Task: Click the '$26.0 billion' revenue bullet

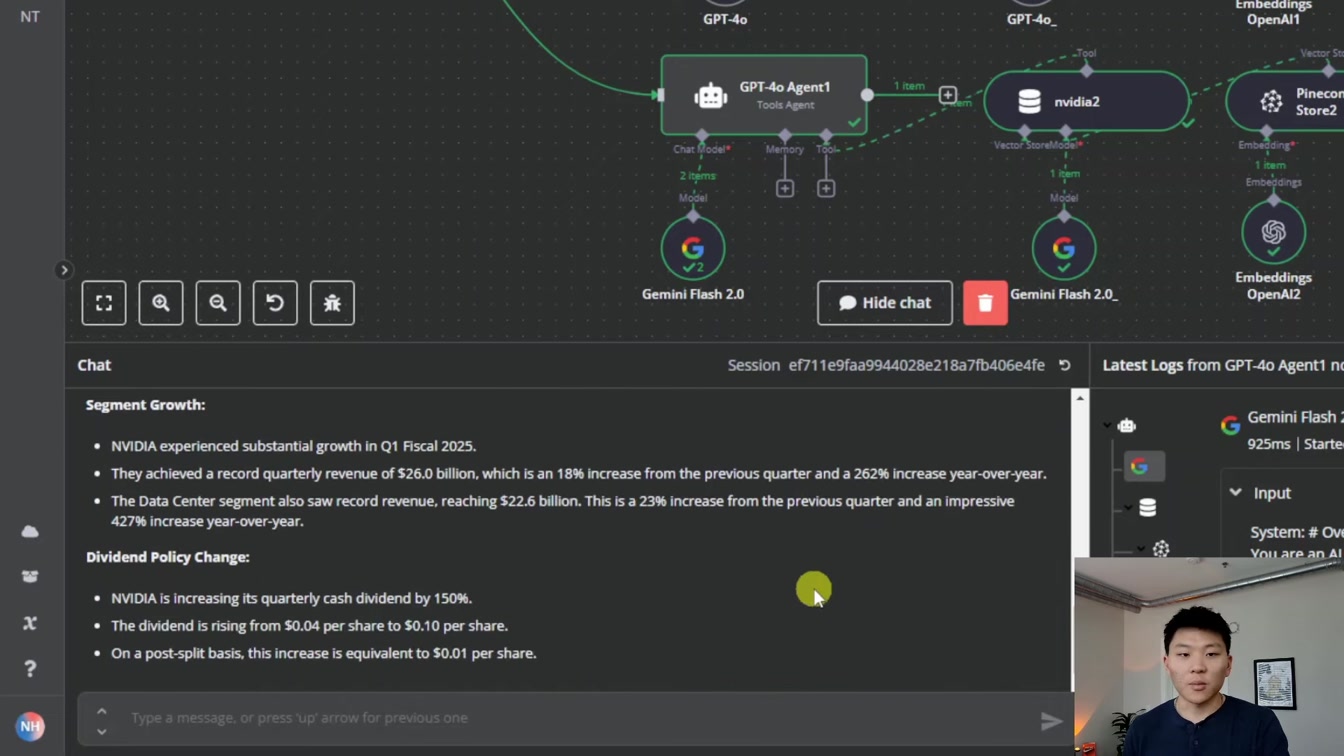Action: (579, 474)
